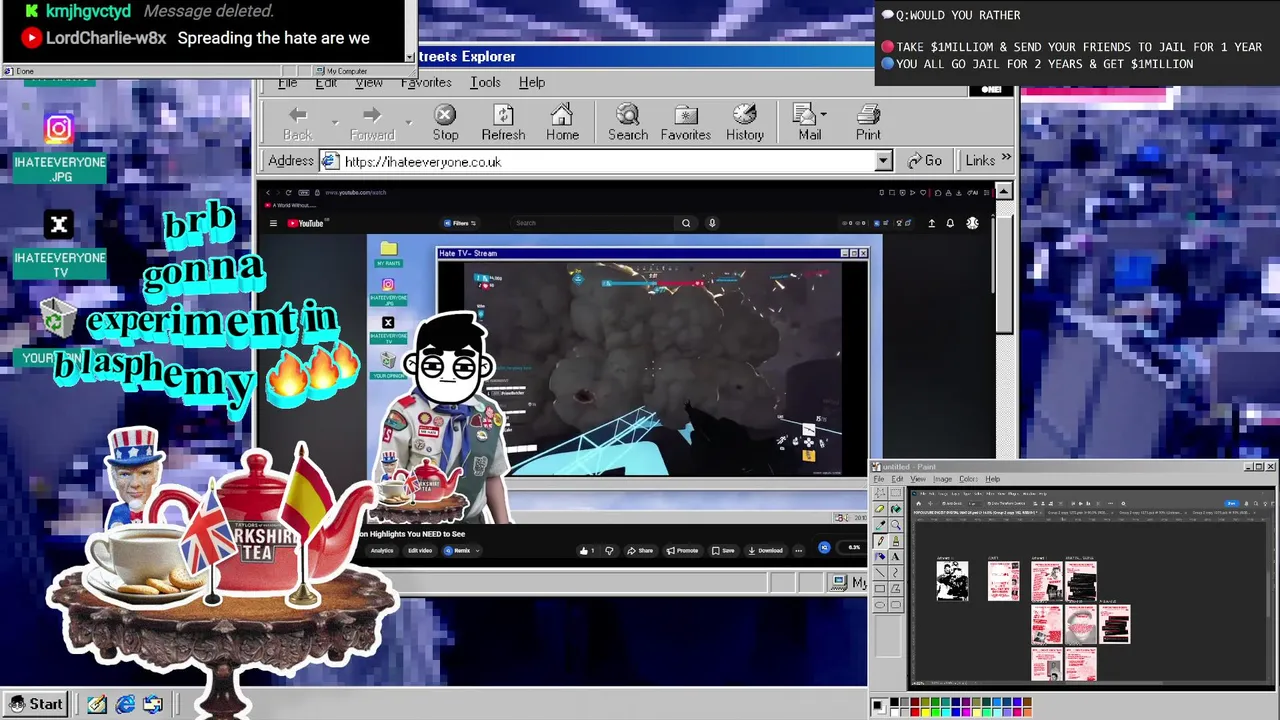Open the View menu in Explorer
Viewport: 1280px width, 720px height.
(368, 82)
